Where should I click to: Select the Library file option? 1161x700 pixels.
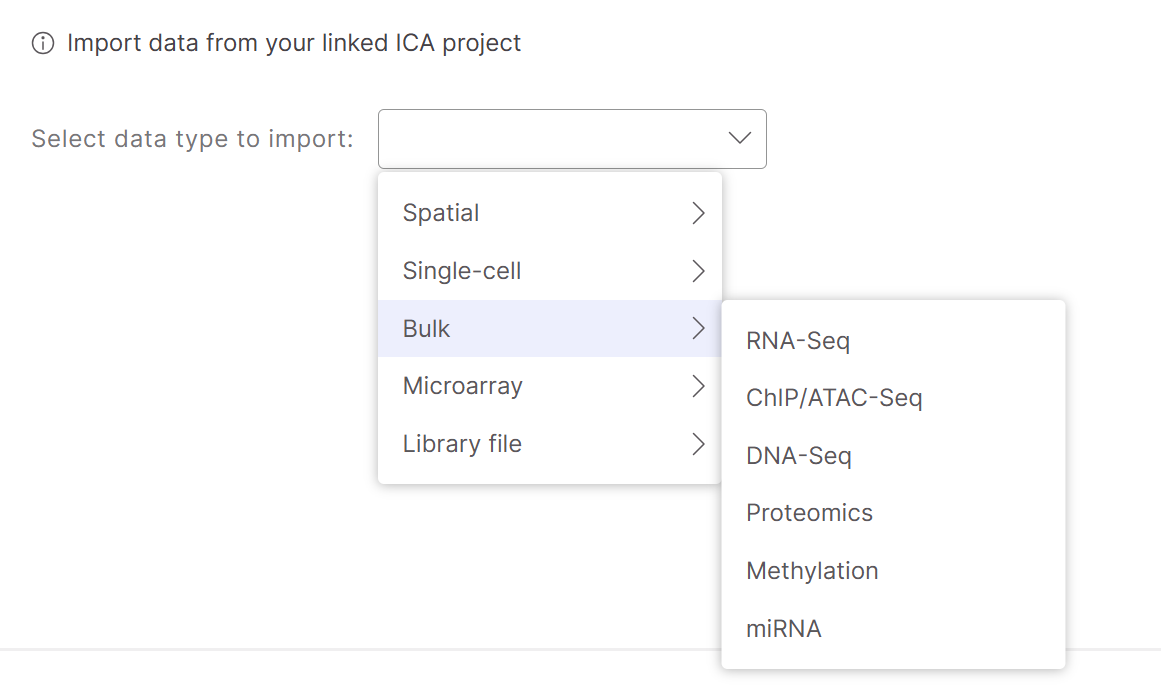tap(462, 444)
